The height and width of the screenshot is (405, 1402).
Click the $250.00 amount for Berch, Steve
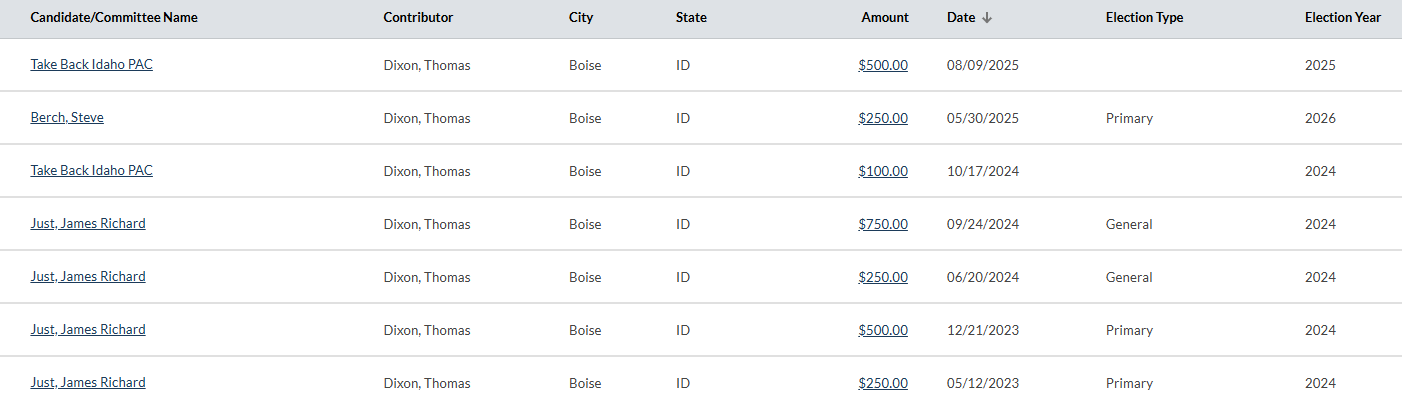tap(883, 119)
